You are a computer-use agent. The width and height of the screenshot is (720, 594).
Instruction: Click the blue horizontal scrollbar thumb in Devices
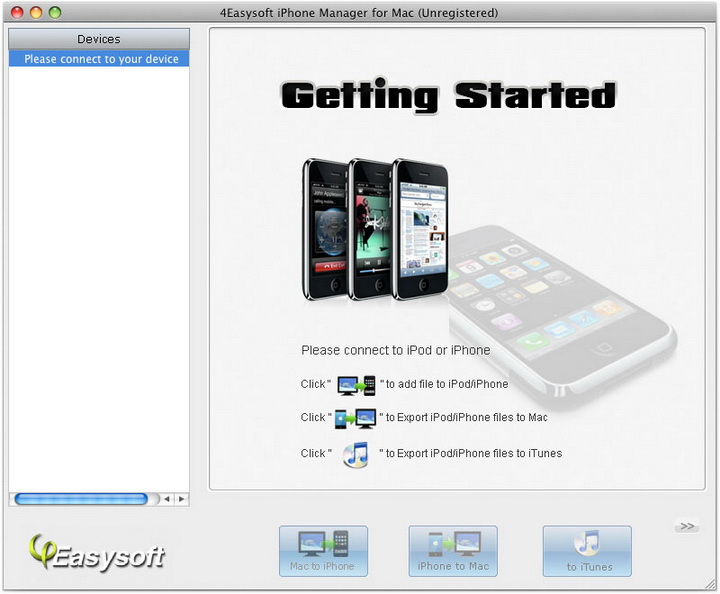pyautogui.click(x=81, y=499)
